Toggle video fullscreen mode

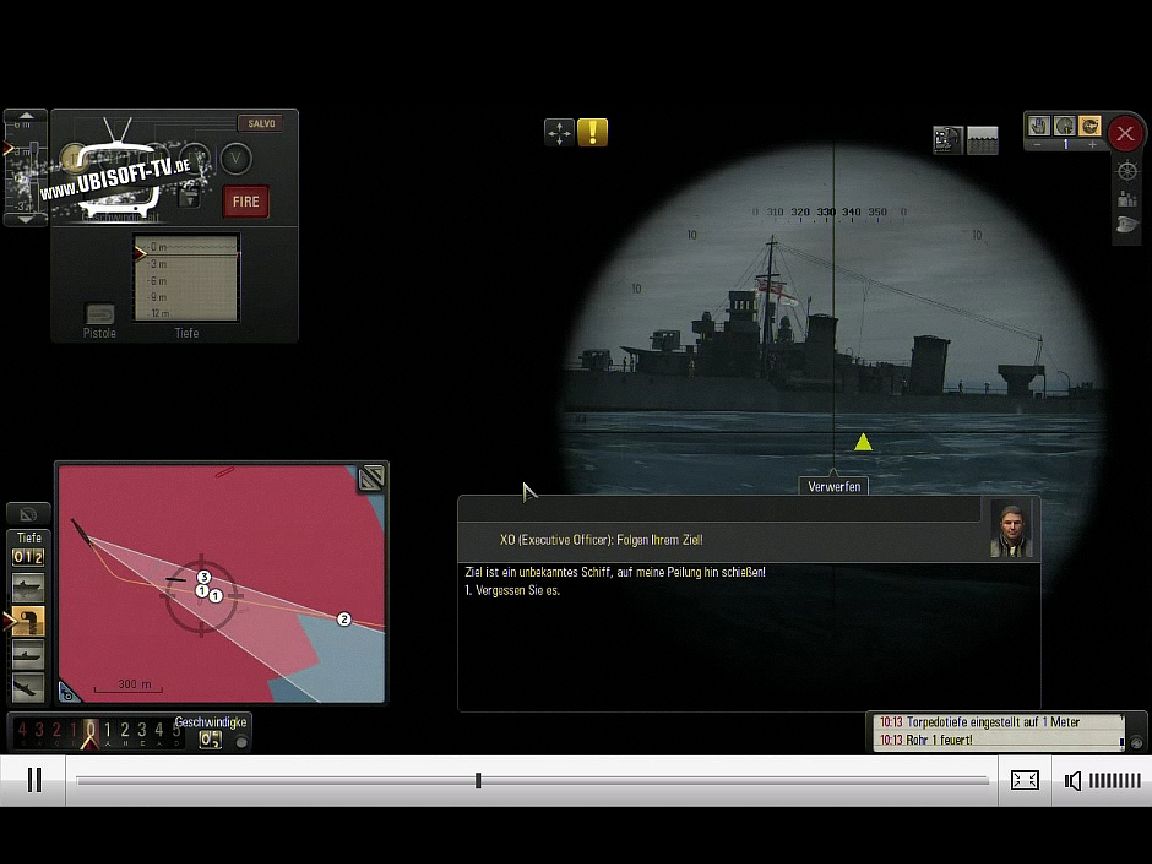click(1024, 780)
